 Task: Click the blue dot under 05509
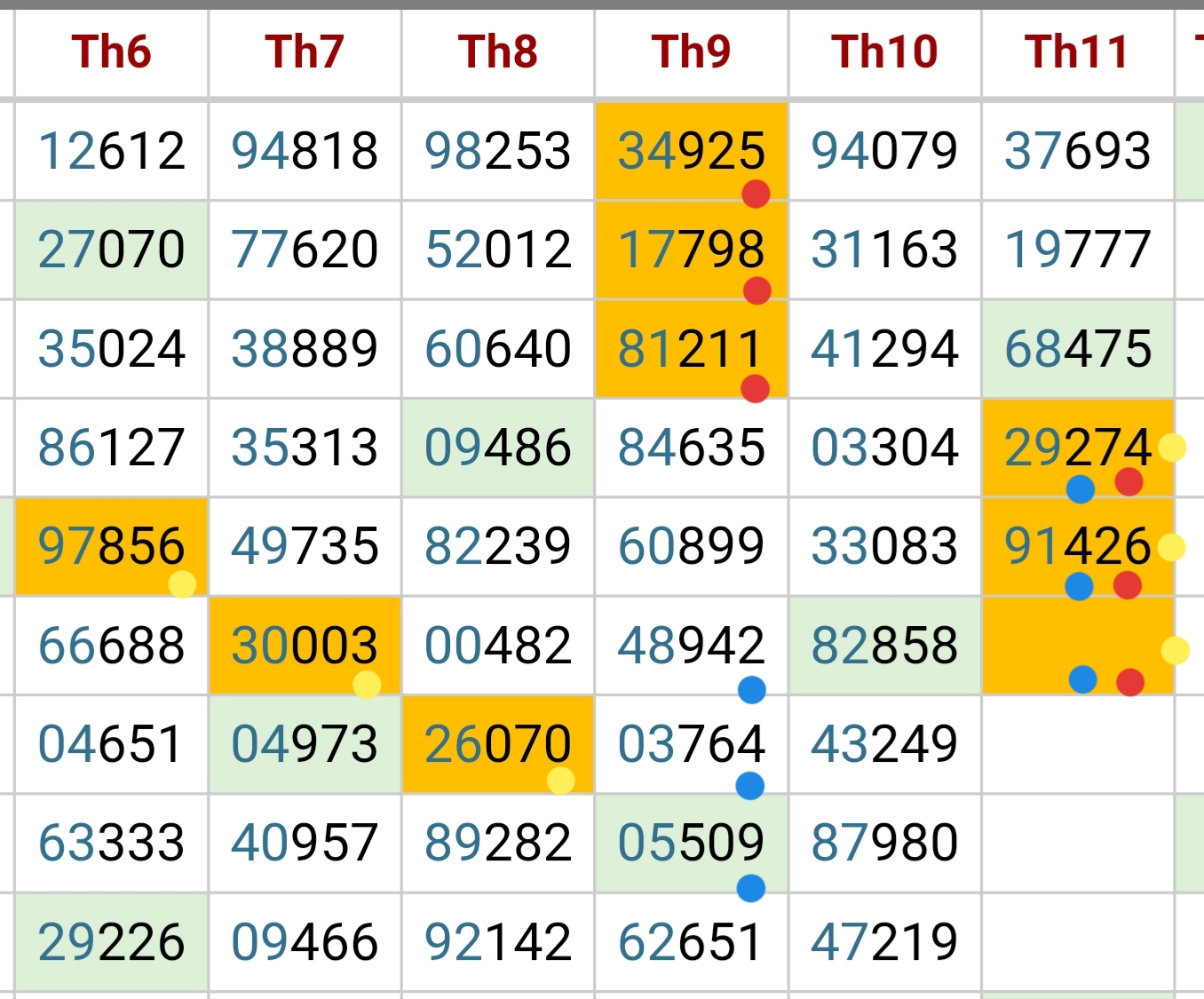(750, 888)
